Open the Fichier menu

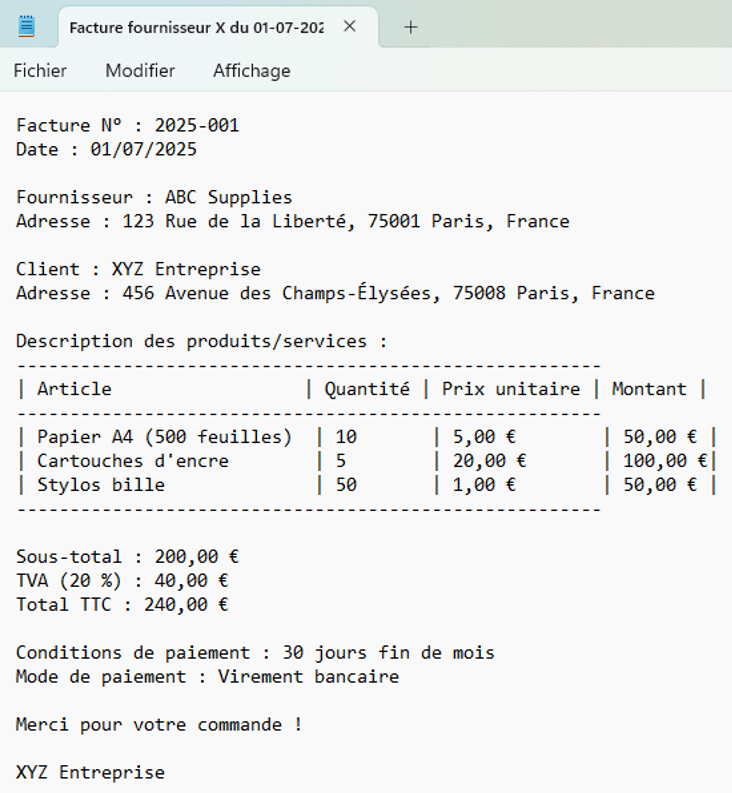point(40,71)
